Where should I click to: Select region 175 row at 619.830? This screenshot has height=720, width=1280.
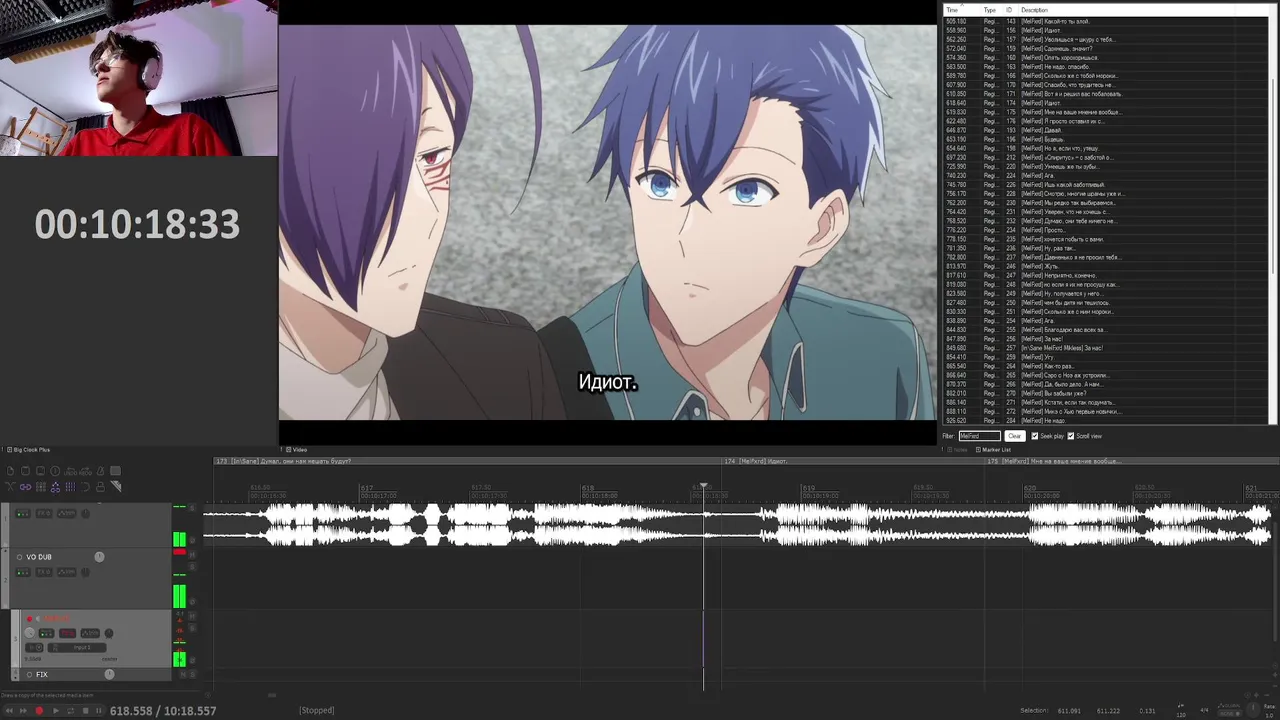[1105, 112]
